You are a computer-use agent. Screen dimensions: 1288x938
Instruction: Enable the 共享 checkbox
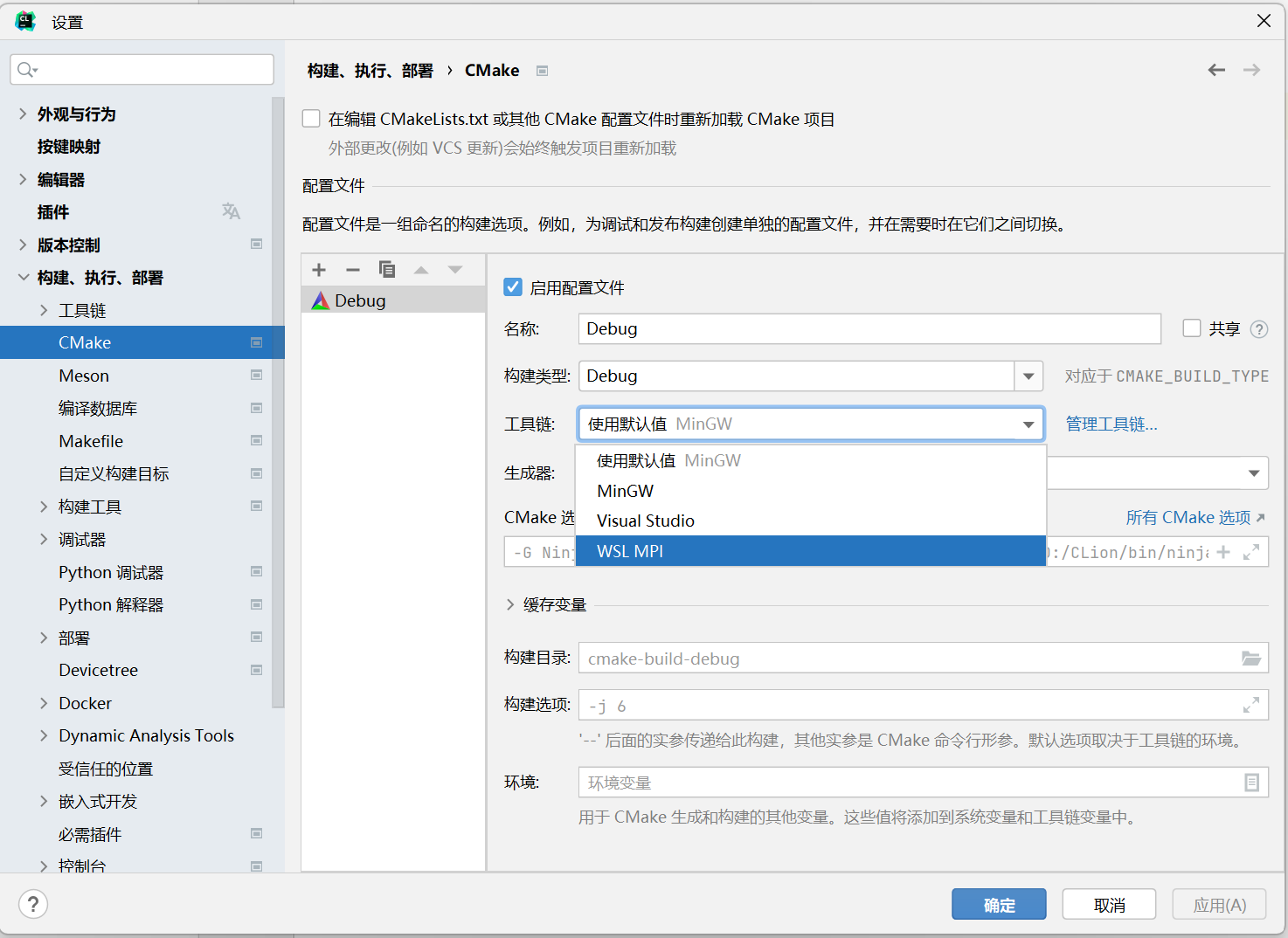point(1192,328)
